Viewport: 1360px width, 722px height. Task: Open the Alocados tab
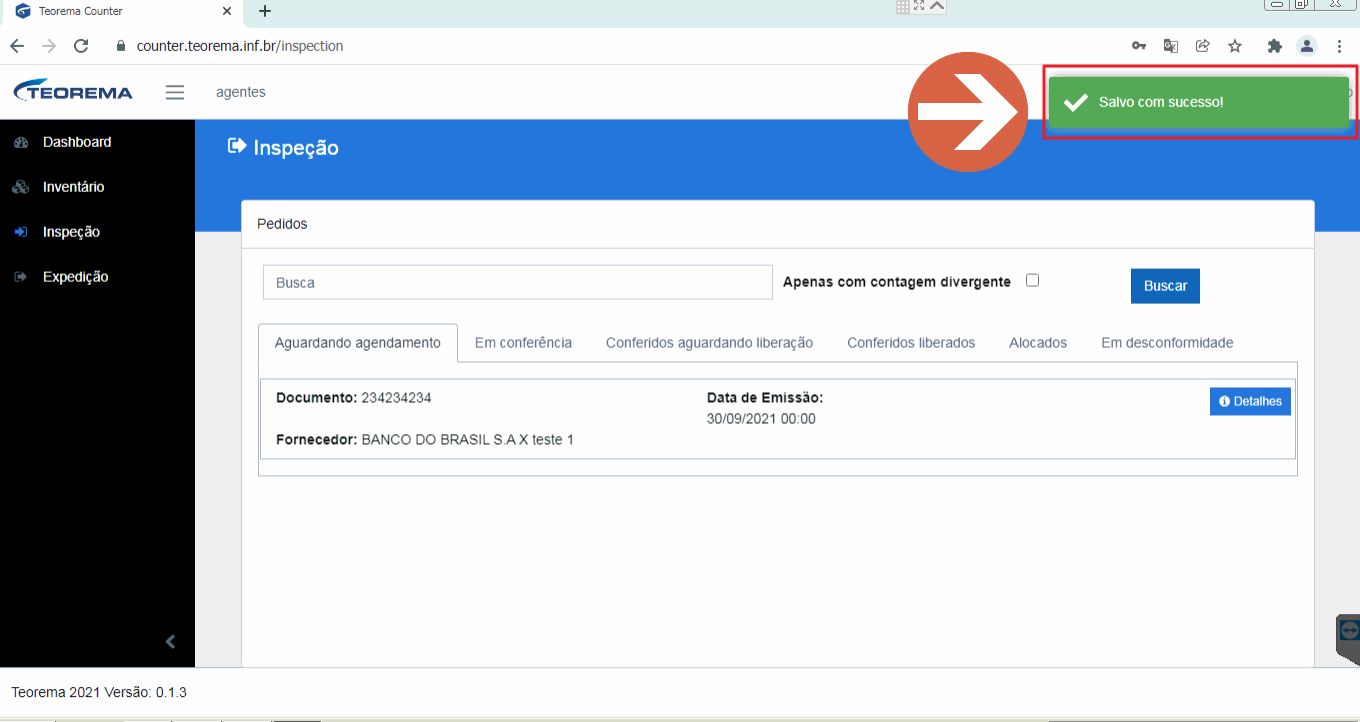(x=1038, y=343)
